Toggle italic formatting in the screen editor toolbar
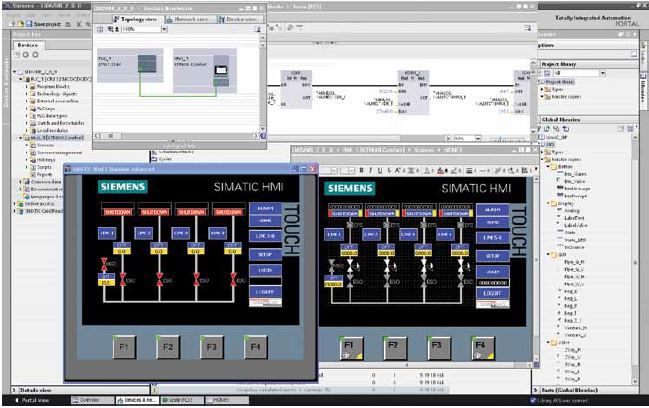Viewport: 649px width, 408px height. point(370,170)
